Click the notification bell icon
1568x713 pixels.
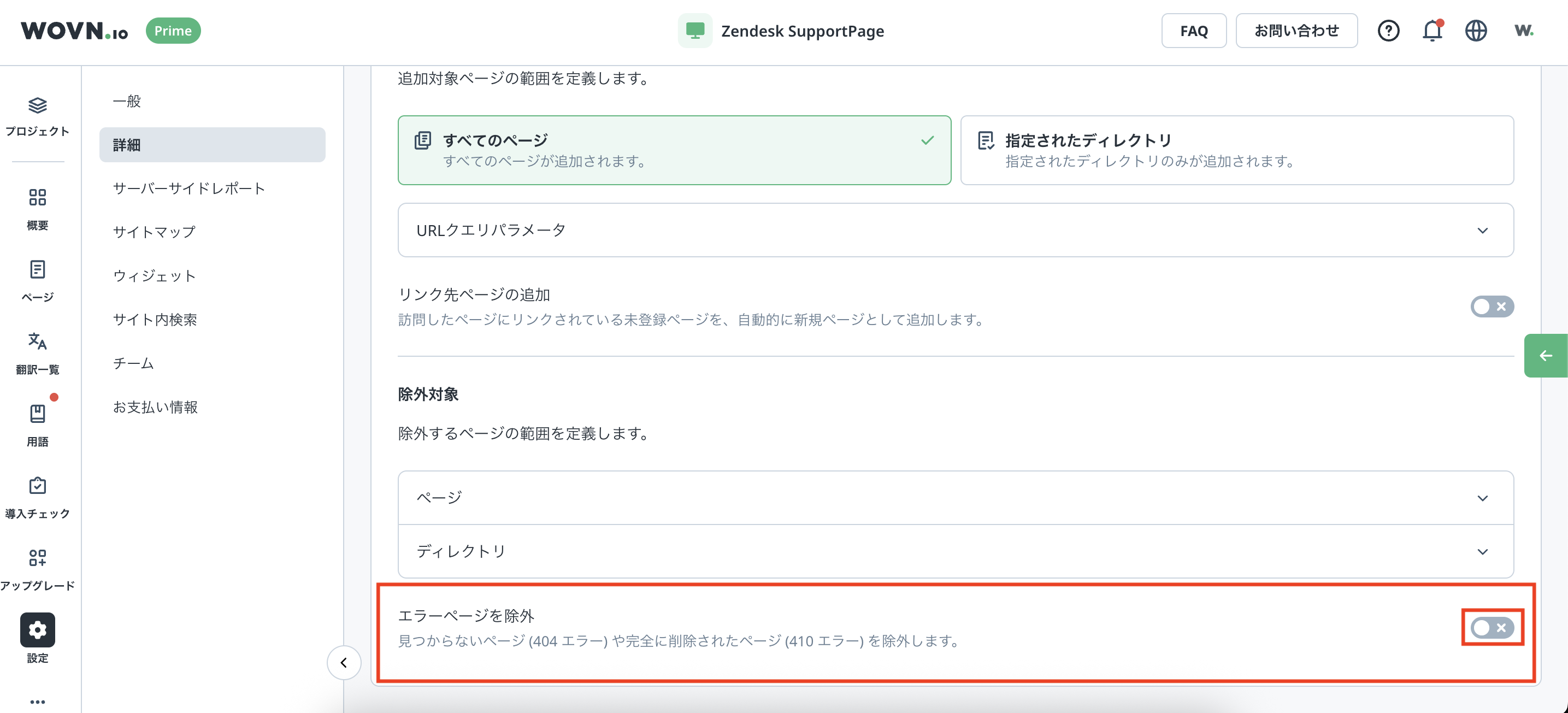click(x=1431, y=31)
